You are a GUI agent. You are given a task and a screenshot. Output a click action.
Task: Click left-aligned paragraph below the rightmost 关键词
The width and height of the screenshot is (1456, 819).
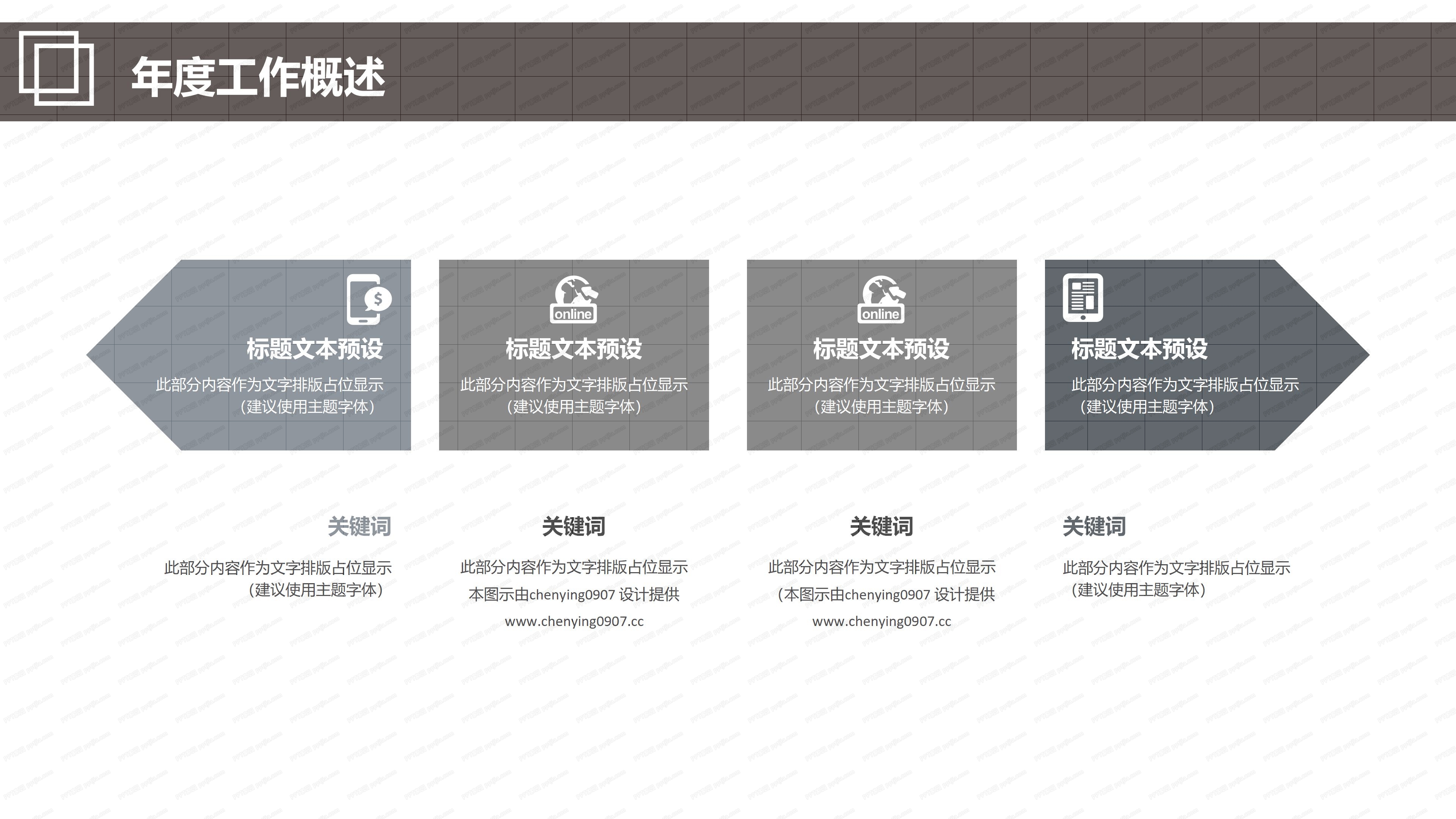[x=1177, y=579]
